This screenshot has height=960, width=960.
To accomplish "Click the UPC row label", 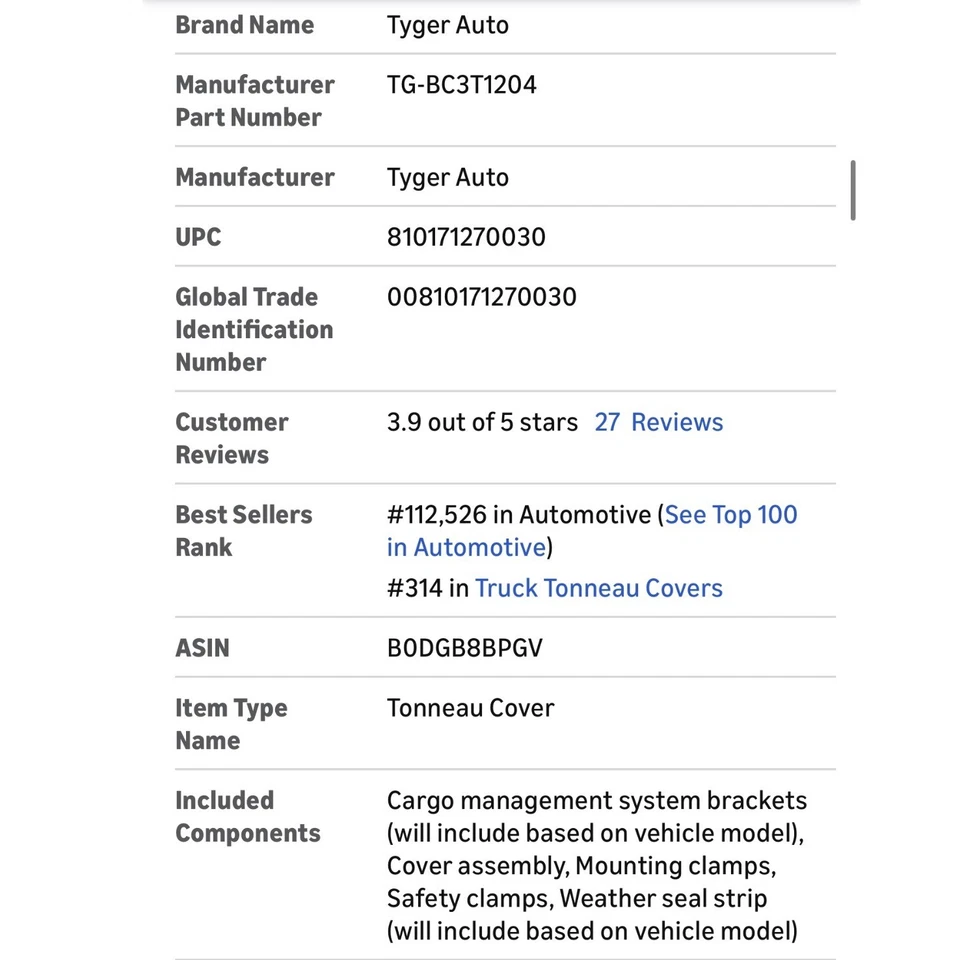I will (198, 237).
